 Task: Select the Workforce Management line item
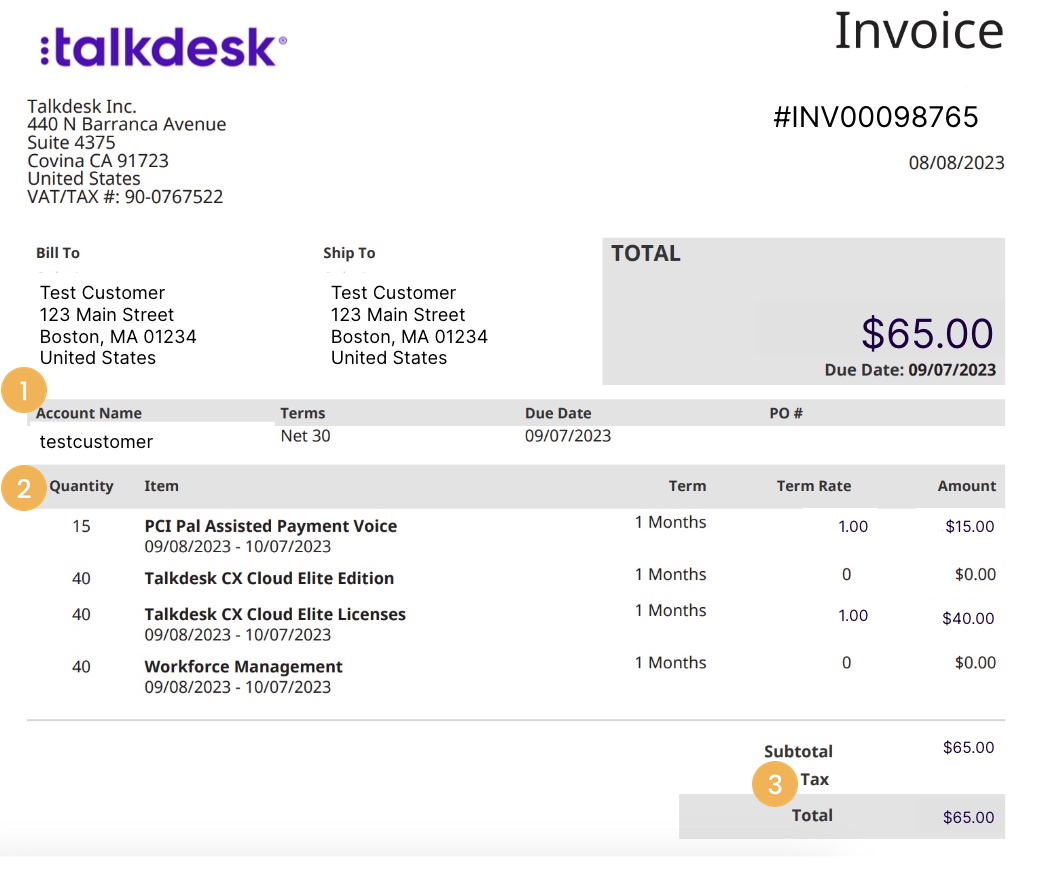(243, 667)
